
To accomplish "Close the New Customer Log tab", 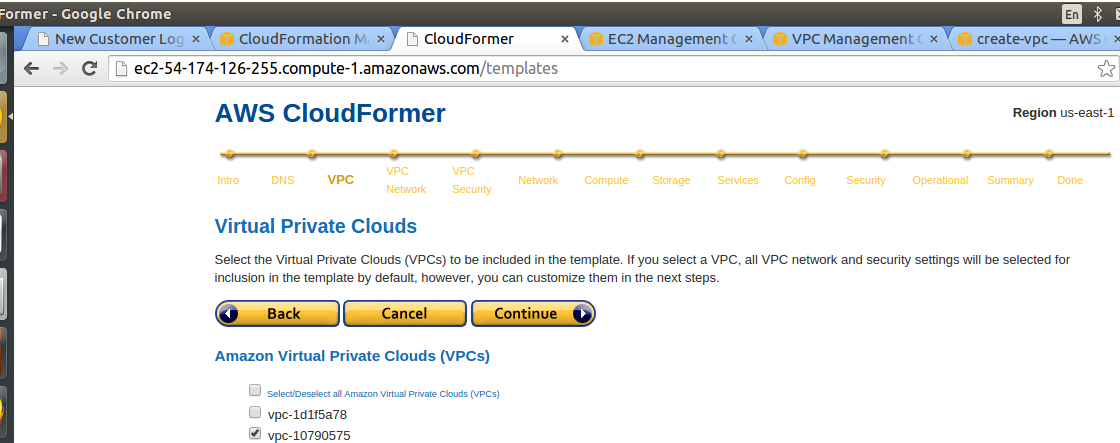I will tap(196, 39).
